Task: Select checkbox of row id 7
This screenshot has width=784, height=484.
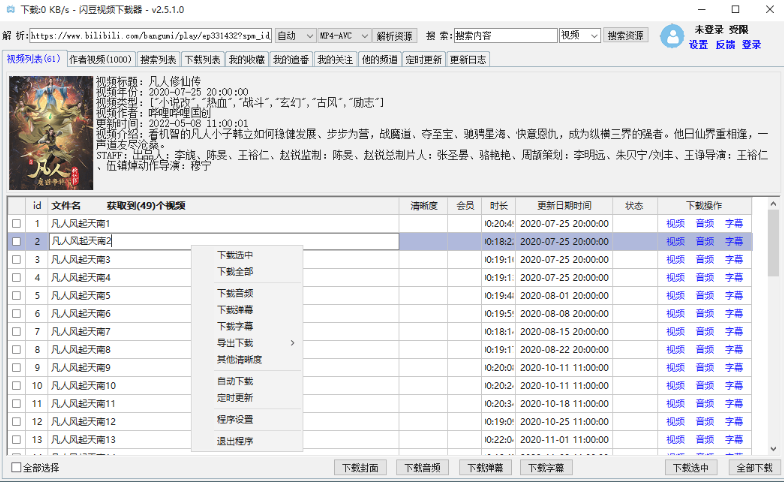Action: pyautogui.click(x=16, y=332)
